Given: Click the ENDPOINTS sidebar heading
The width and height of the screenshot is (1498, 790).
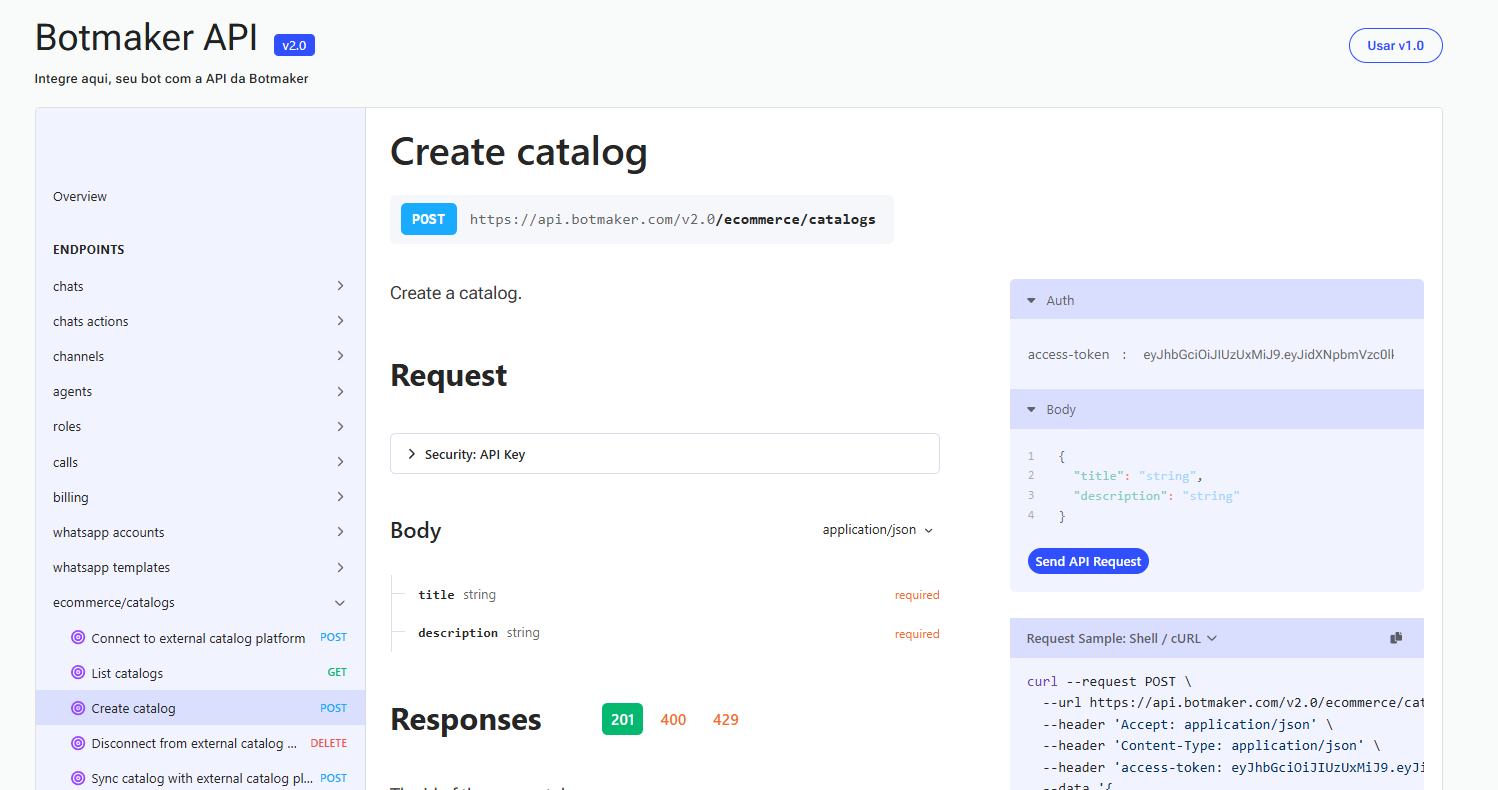Looking at the screenshot, I should (89, 249).
